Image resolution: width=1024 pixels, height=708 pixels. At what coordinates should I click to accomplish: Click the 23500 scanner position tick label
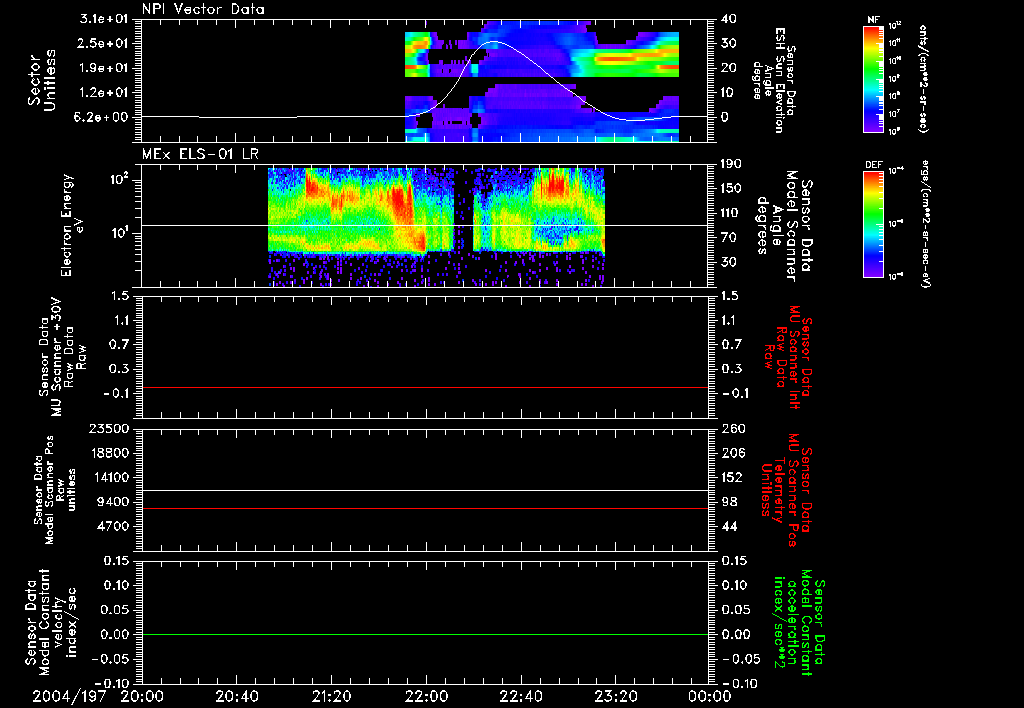pos(109,428)
